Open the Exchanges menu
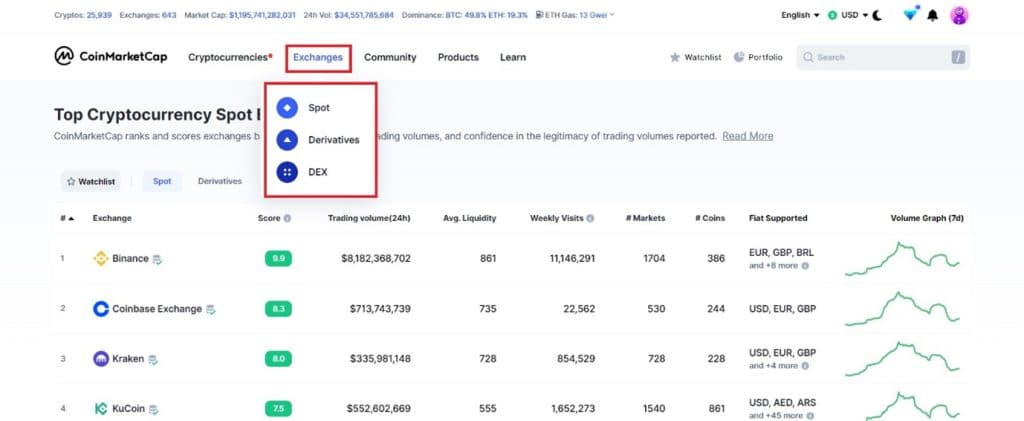 click(318, 57)
